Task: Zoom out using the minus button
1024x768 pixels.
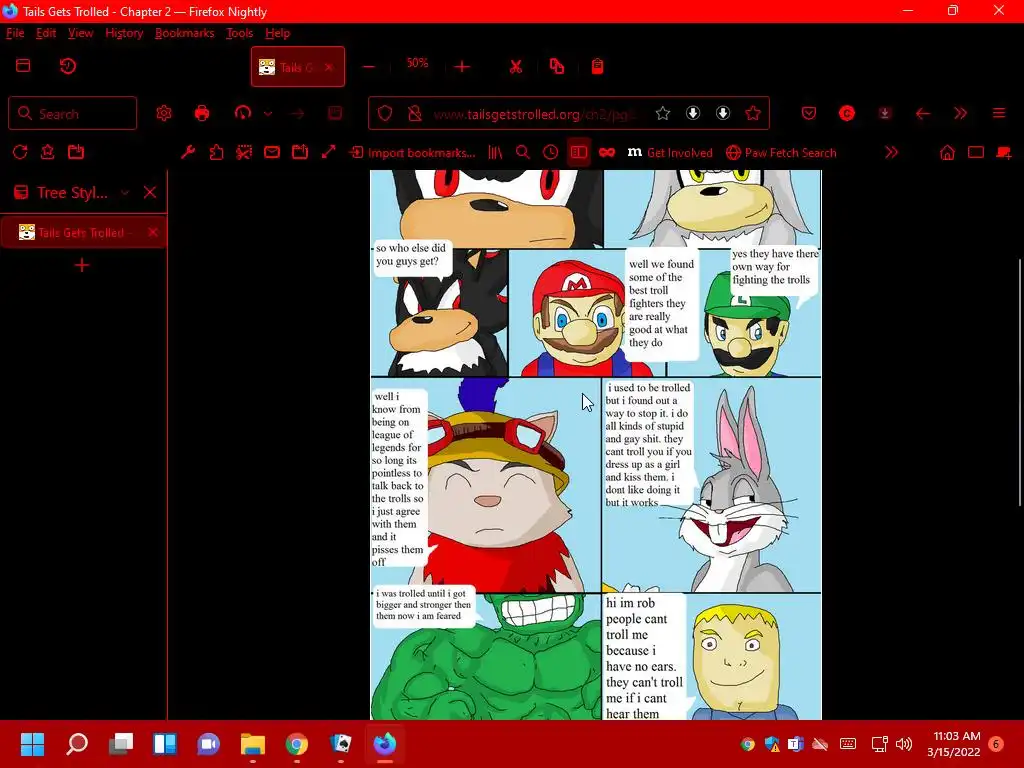Action: coord(368,67)
